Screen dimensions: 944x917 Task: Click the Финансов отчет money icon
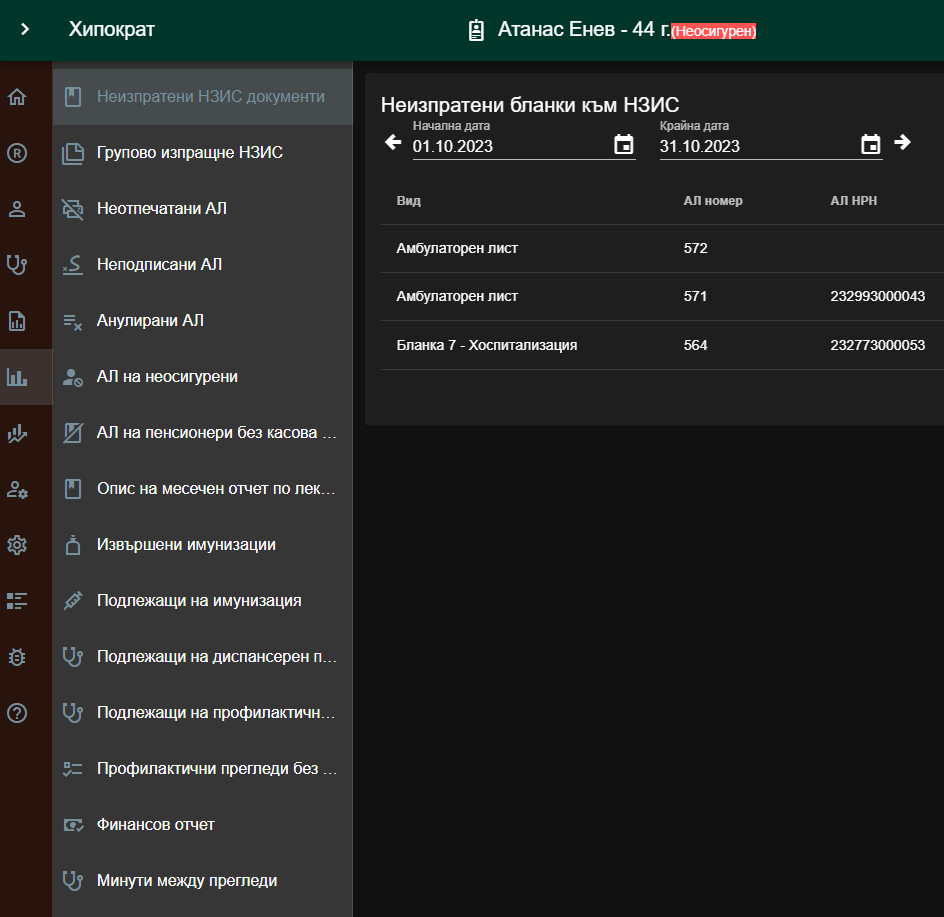click(x=73, y=825)
